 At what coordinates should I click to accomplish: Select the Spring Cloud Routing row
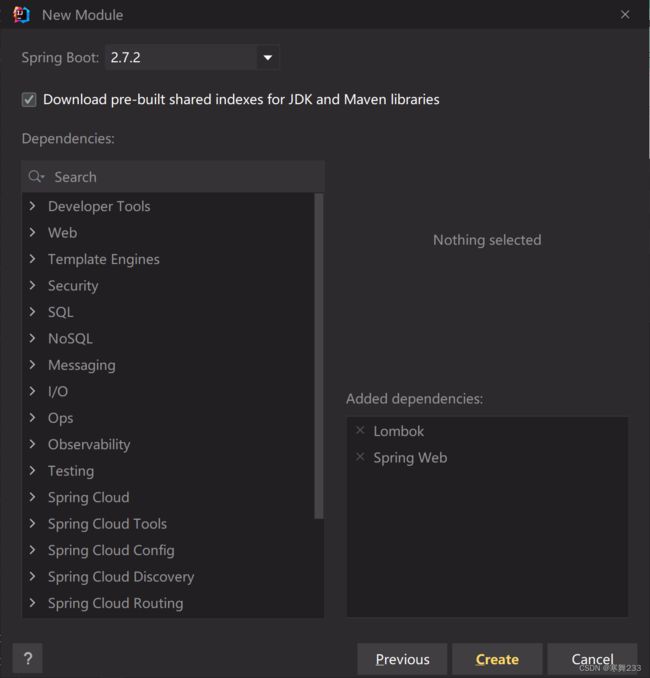[x=169, y=603]
